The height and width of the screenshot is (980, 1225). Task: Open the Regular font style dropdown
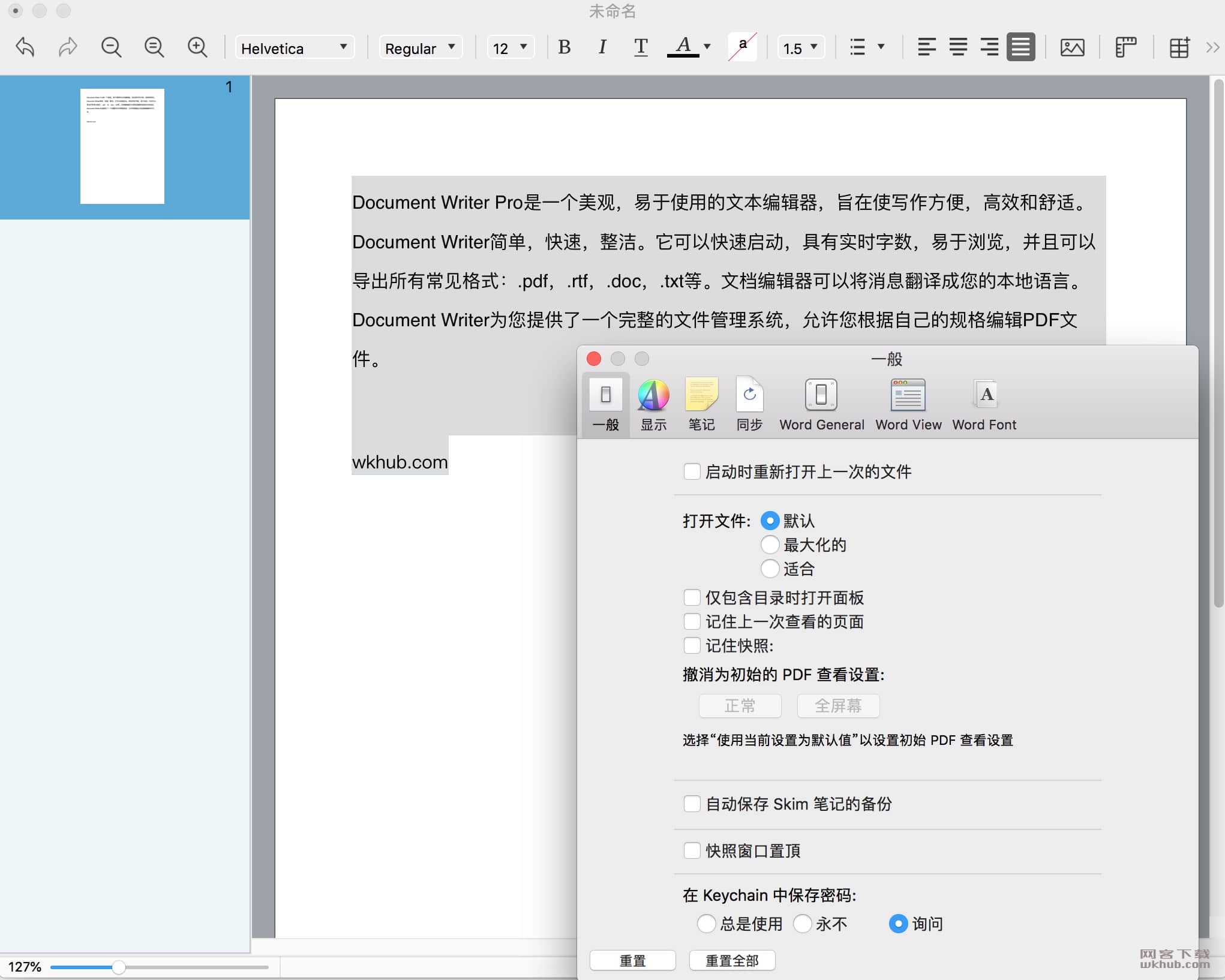[x=420, y=47]
